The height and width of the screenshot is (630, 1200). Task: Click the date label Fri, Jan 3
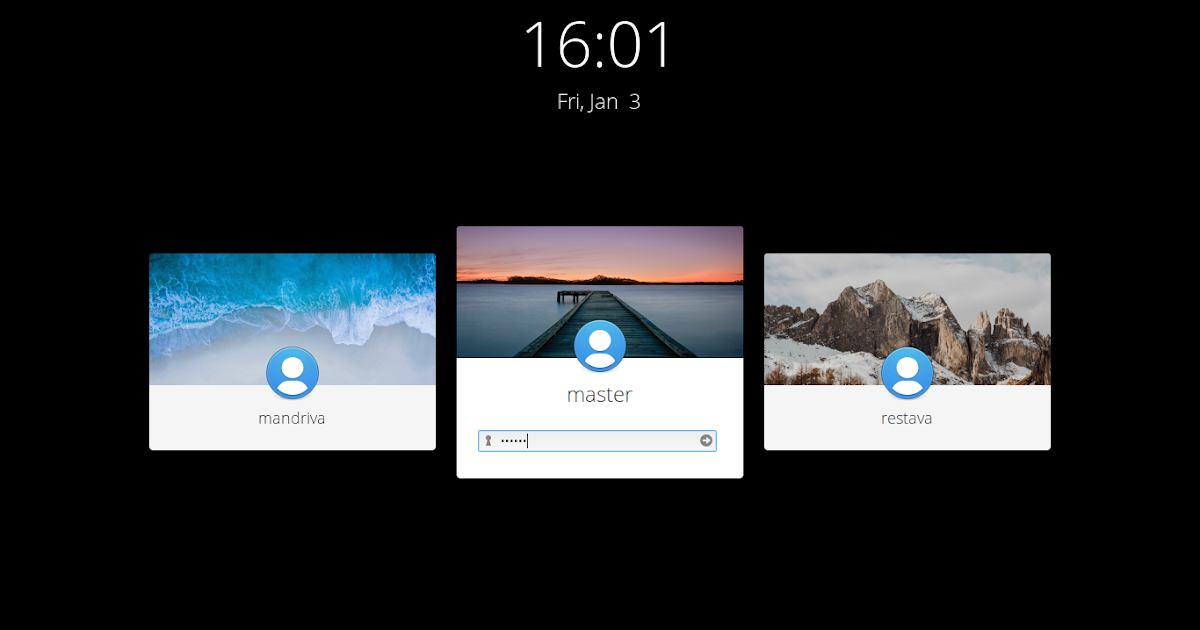(599, 101)
